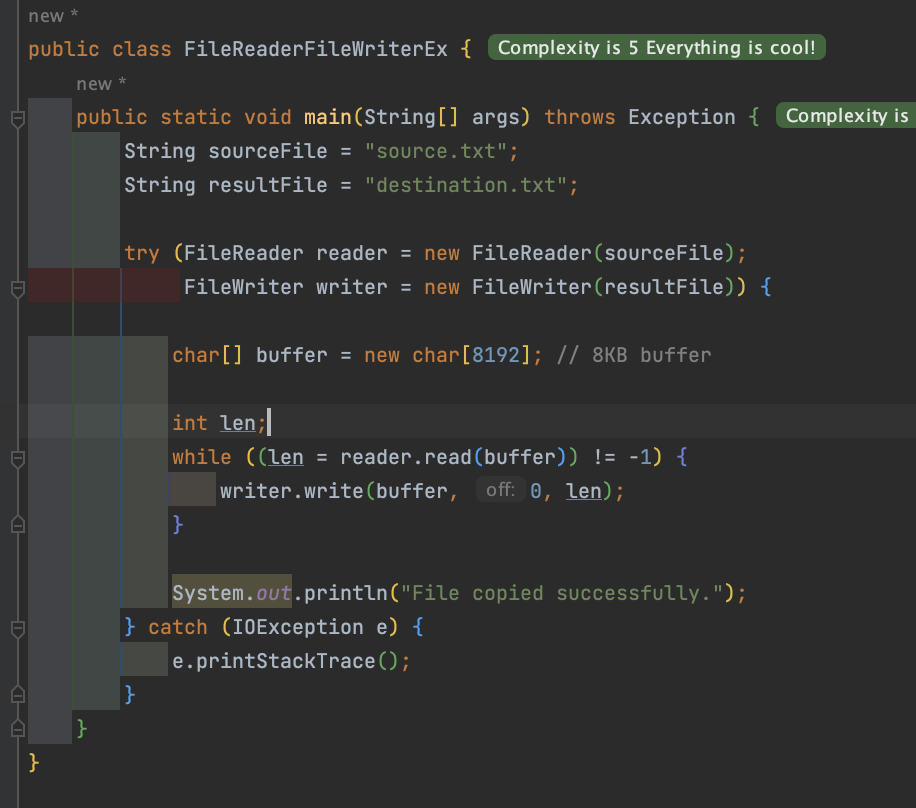Screen dimensions: 916x808
Task: Click 'writer.write' inside the loop
Action: pos(292,491)
